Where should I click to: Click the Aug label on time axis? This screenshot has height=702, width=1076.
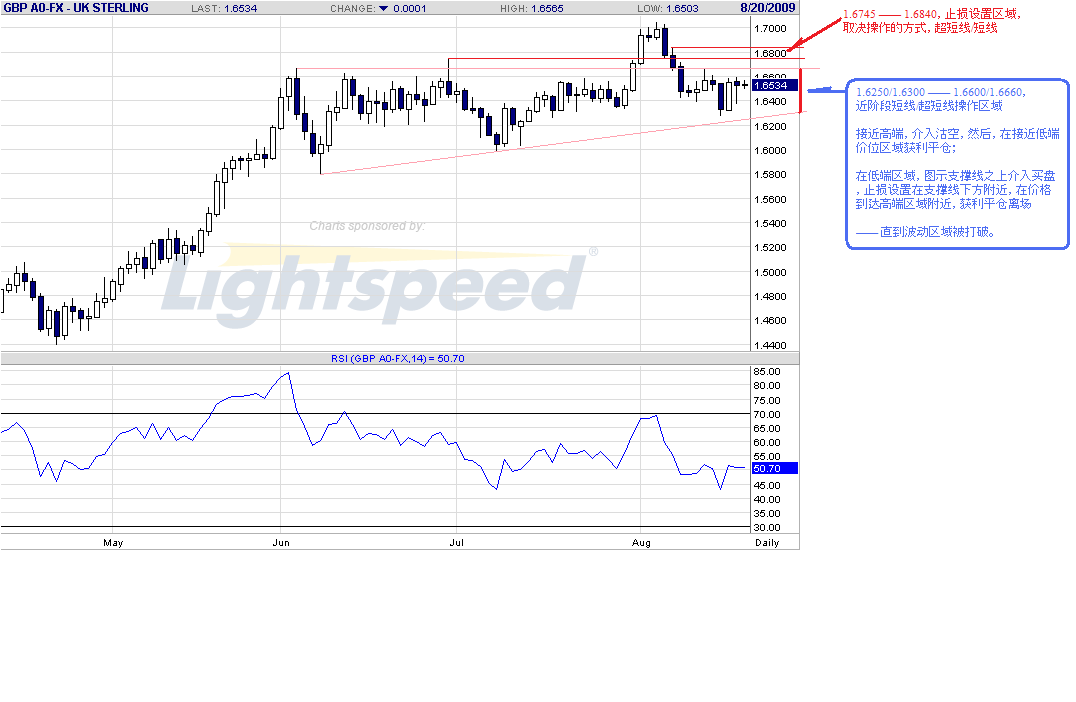click(x=641, y=543)
